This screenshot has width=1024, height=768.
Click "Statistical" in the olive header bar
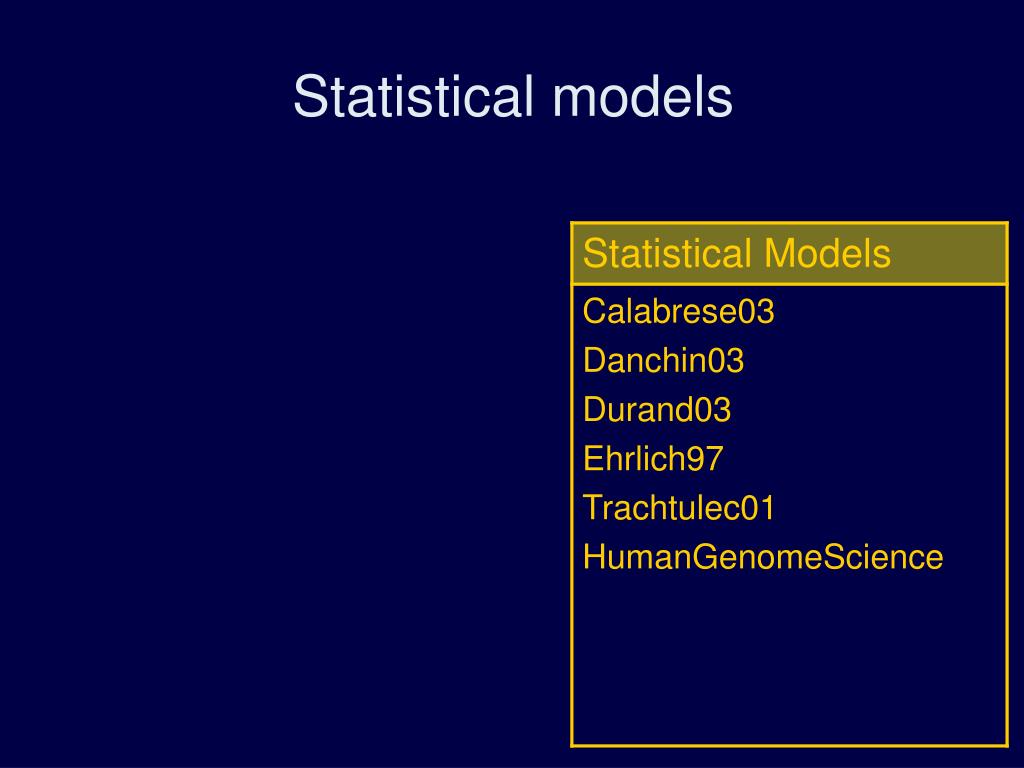667,253
